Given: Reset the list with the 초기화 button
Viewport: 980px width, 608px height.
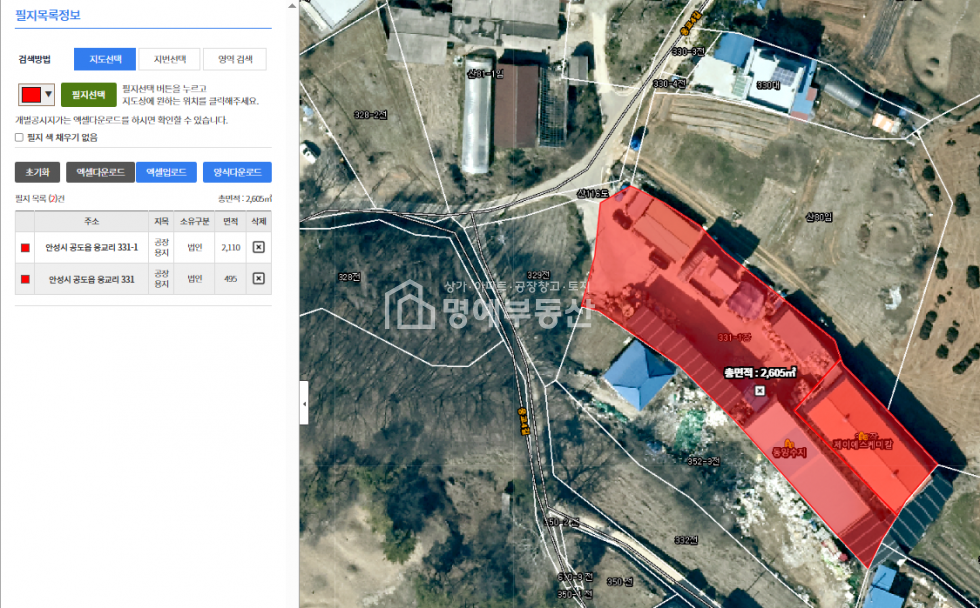Looking at the screenshot, I should tap(37, 172).
